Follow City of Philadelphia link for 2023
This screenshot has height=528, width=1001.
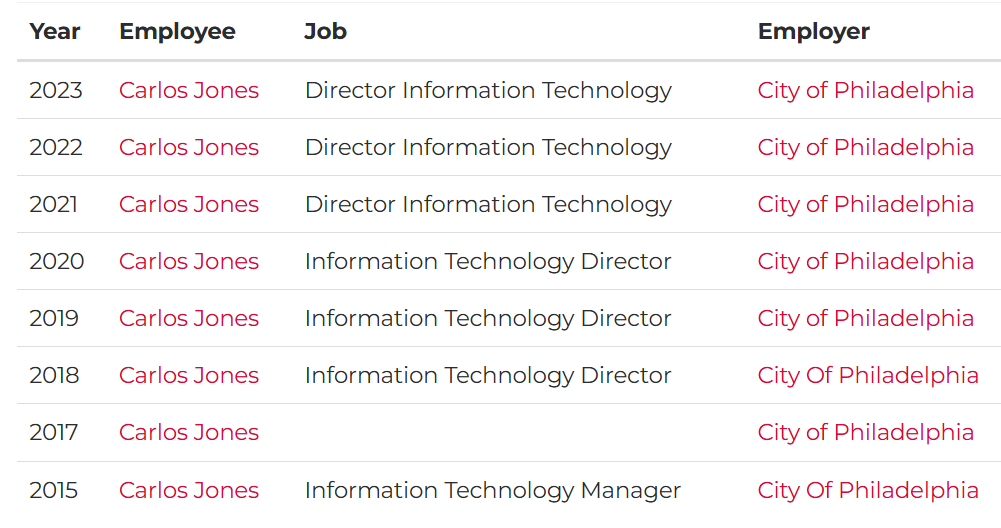click(x=866, y=91)
